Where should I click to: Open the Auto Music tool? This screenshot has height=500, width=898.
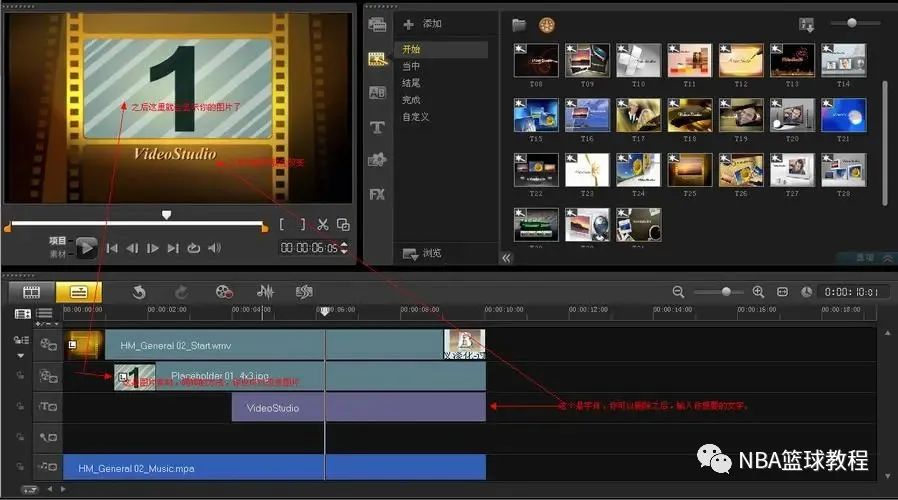coord(304,292)
